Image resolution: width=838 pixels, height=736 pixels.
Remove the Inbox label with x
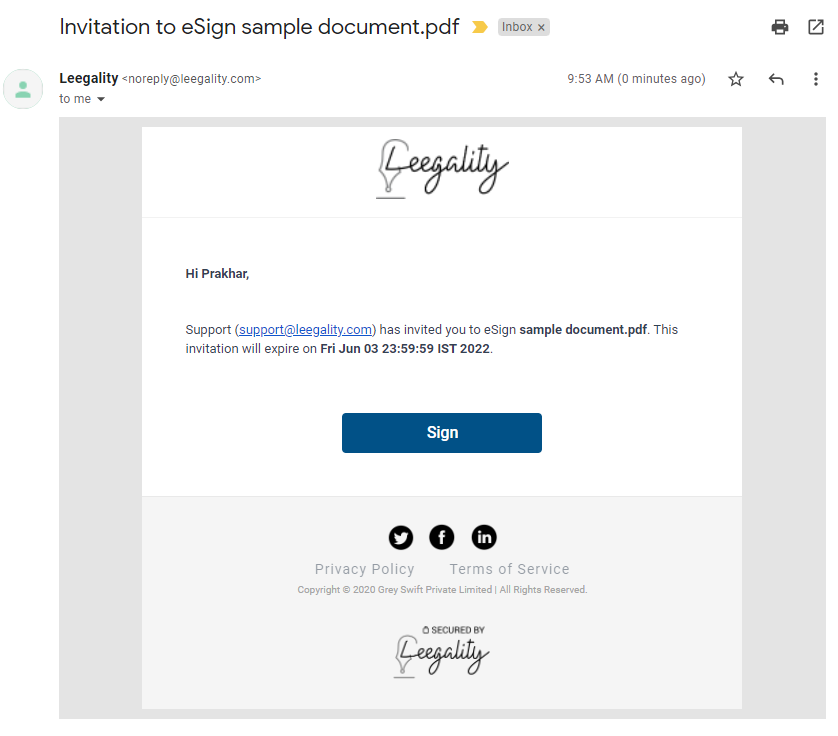(541, 27)
